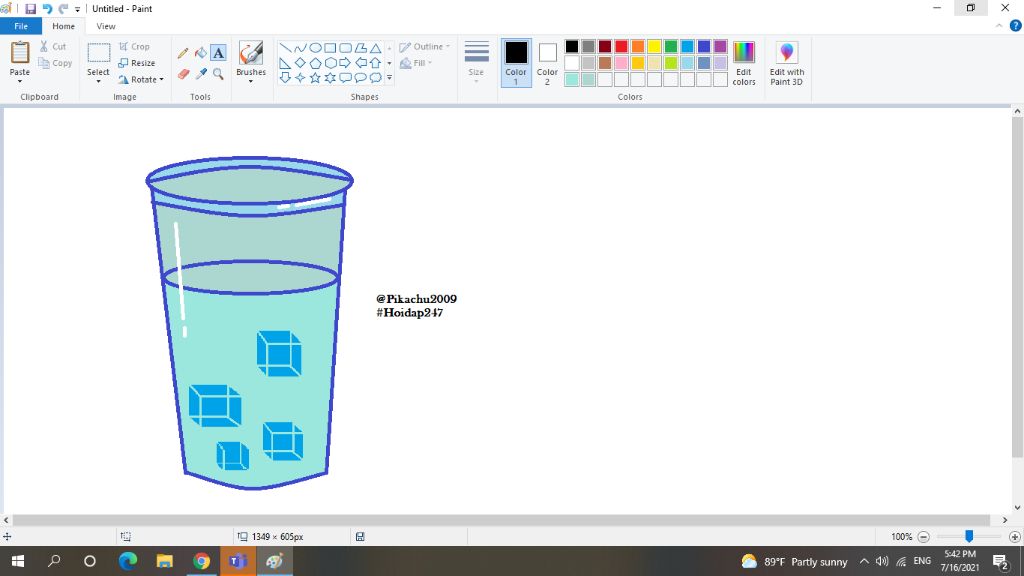Viewport: 1024px width, 576px height.
Task: Click the vertical scrollbar down arrow
Action: [1017, 507]
